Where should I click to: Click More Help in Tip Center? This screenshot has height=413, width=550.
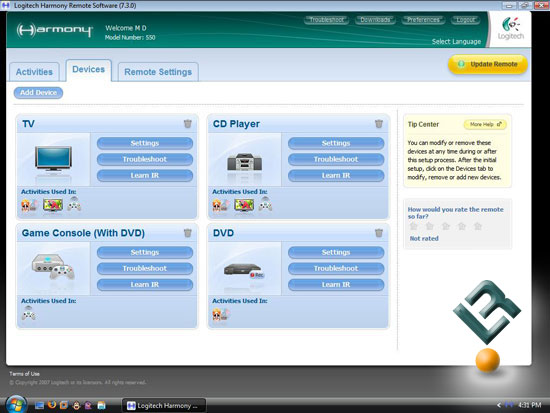pyautogui.click(x=485, y=124)
